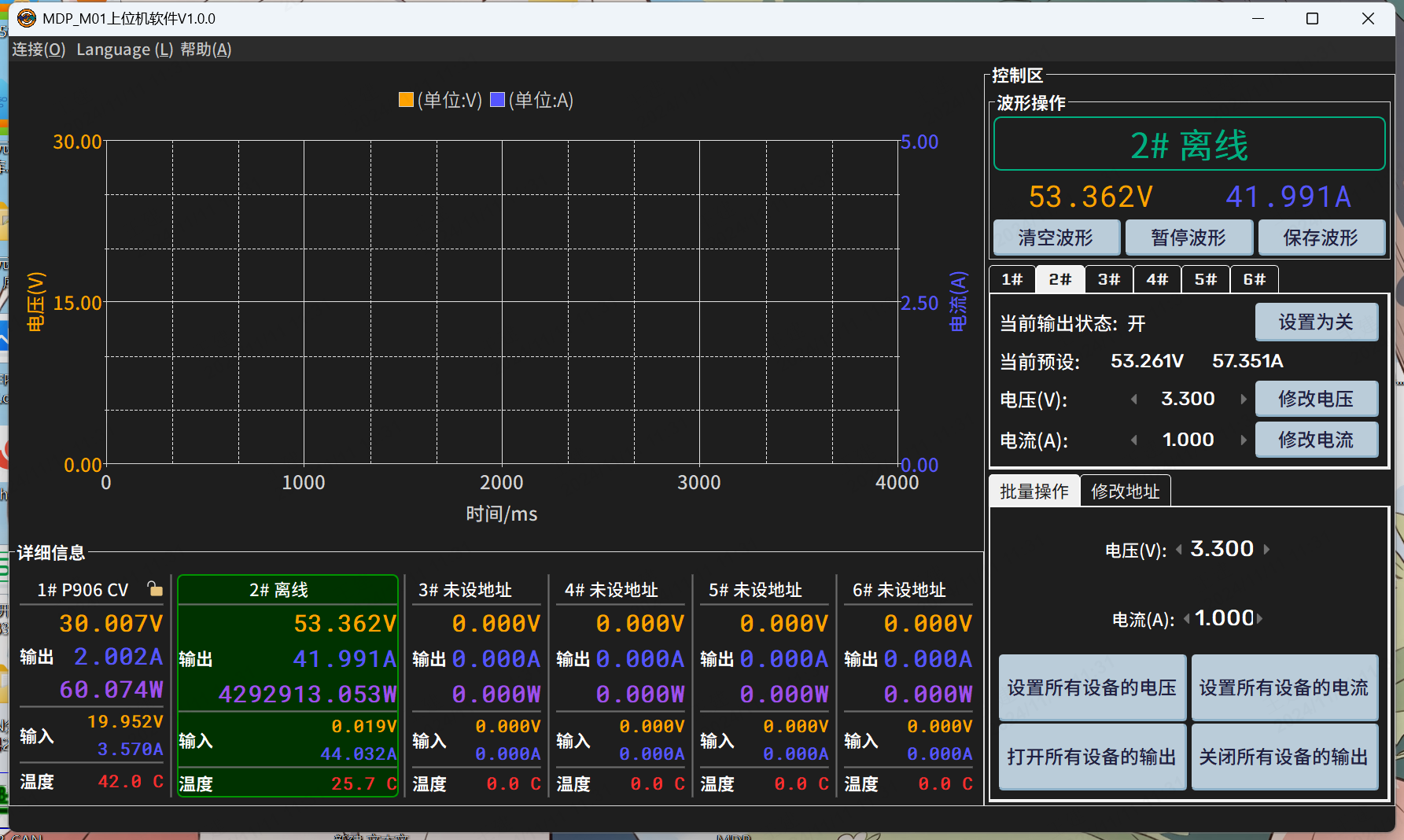
Task: Increase channel voltage with right arrow
Action: pyautogui.click(x=1243, y=400)
